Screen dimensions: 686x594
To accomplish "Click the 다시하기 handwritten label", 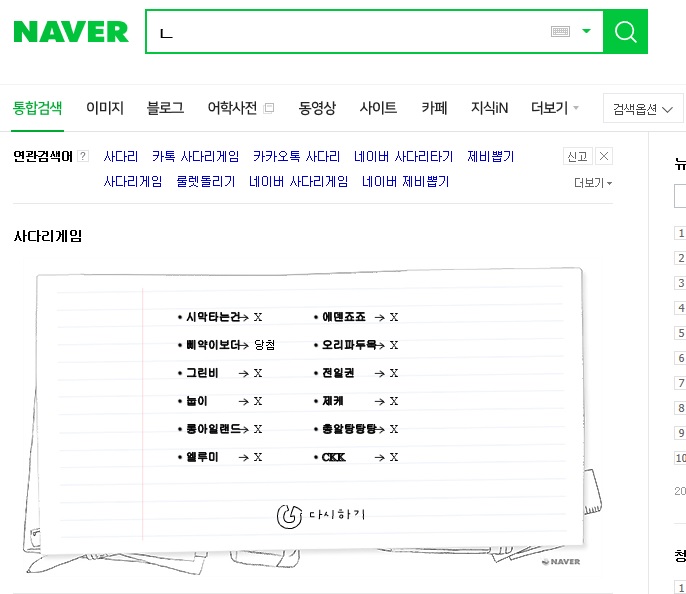I will point(337,514).
